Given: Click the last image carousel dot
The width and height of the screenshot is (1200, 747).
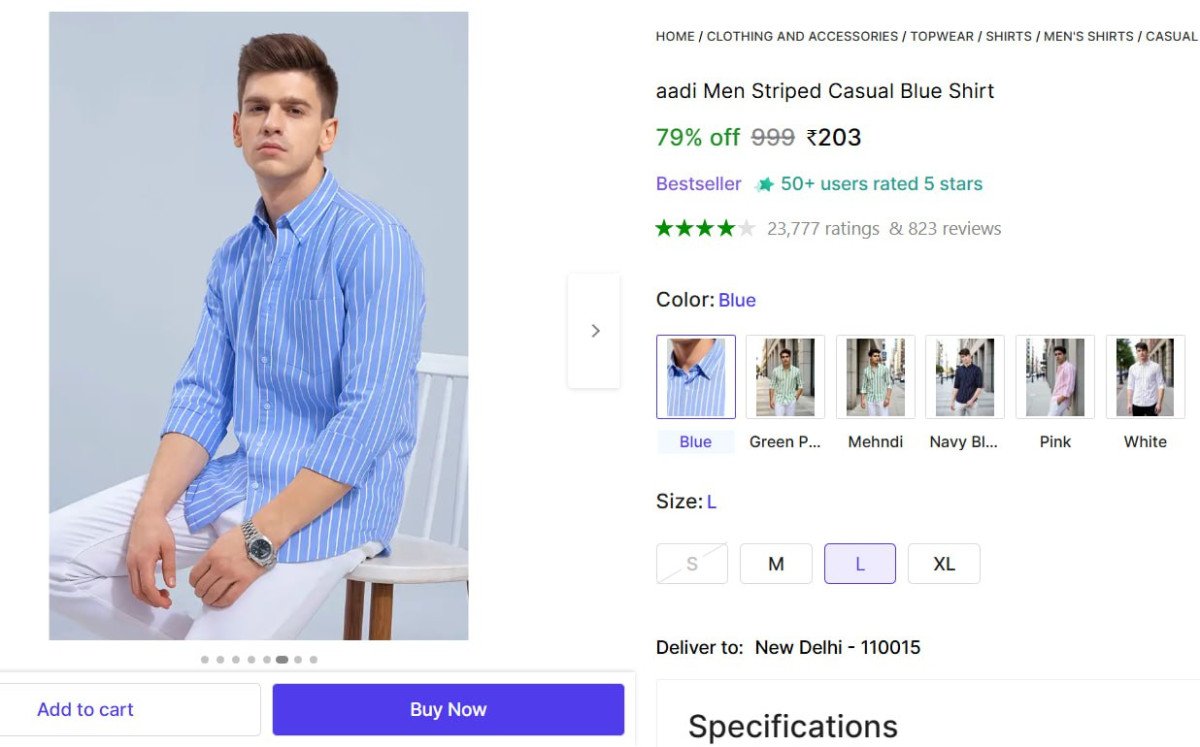Looking at the screenshot, I should click(x=313, y=660).
